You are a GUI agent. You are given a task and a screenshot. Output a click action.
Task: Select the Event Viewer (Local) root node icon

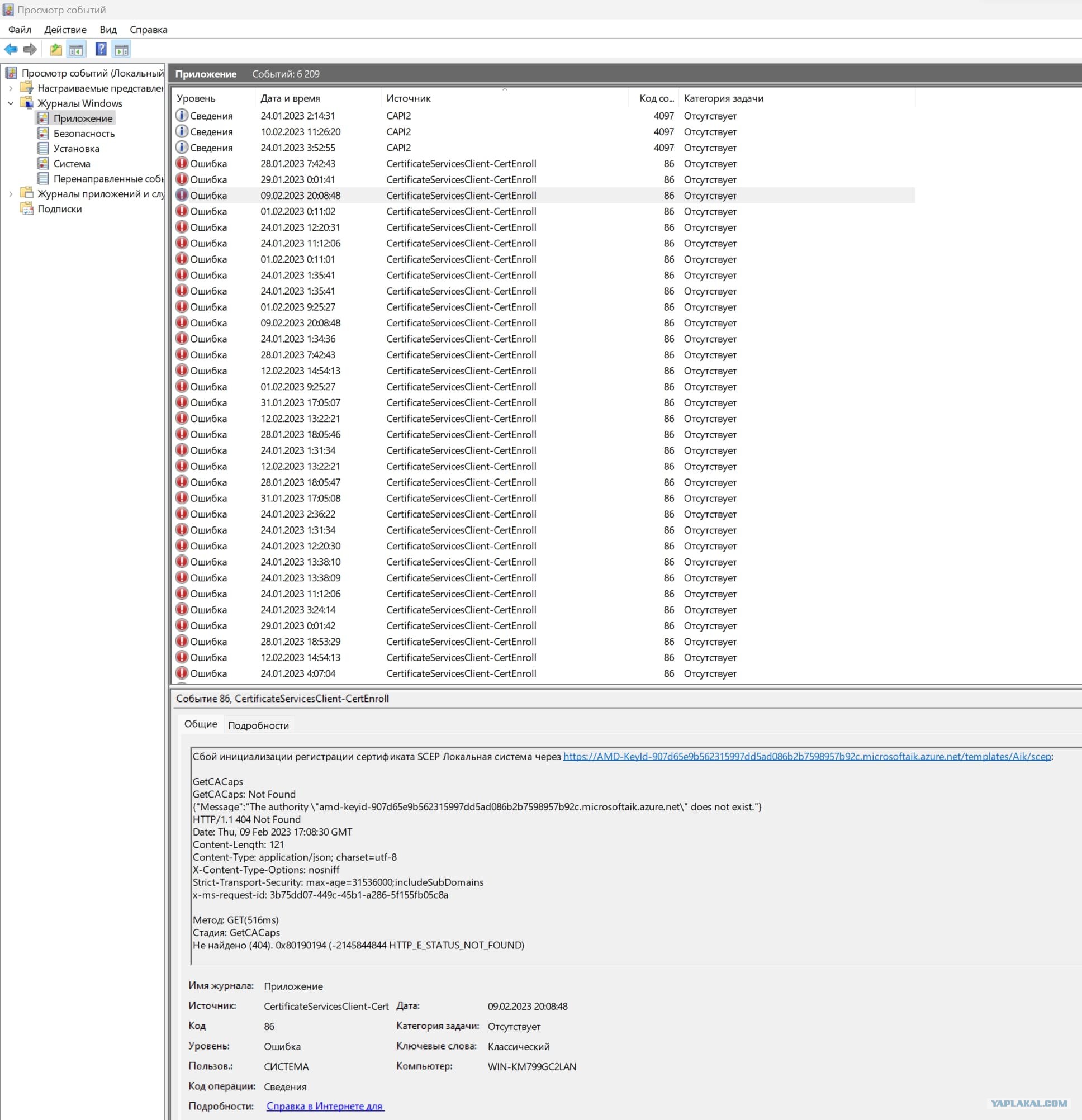(x=11, y=73)
